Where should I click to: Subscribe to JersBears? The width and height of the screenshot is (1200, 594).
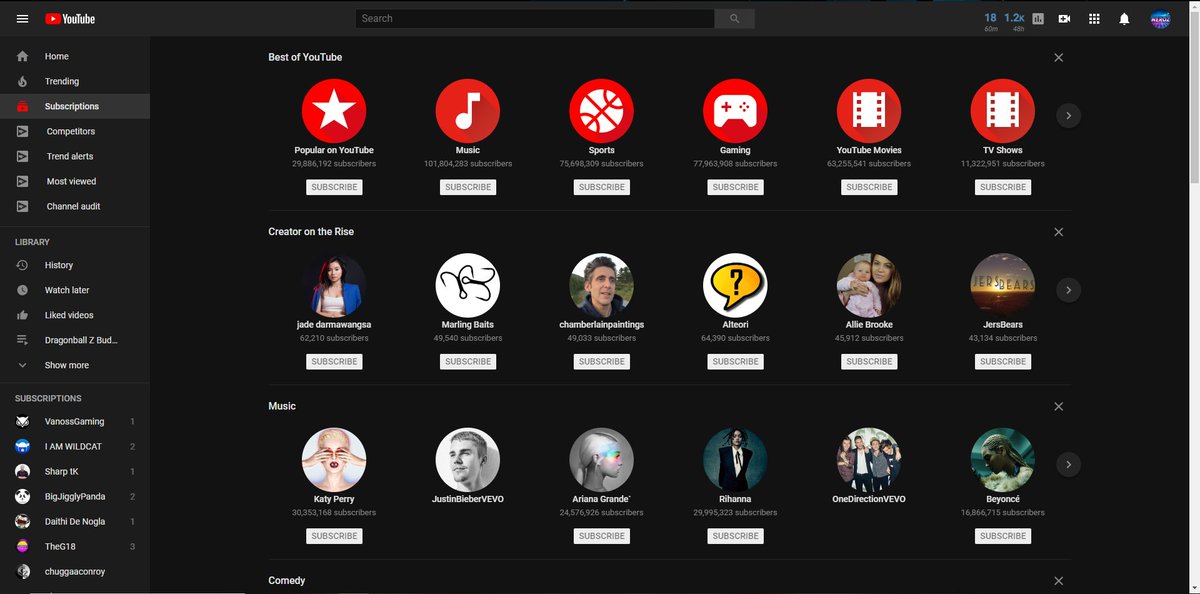point(1003,361)
